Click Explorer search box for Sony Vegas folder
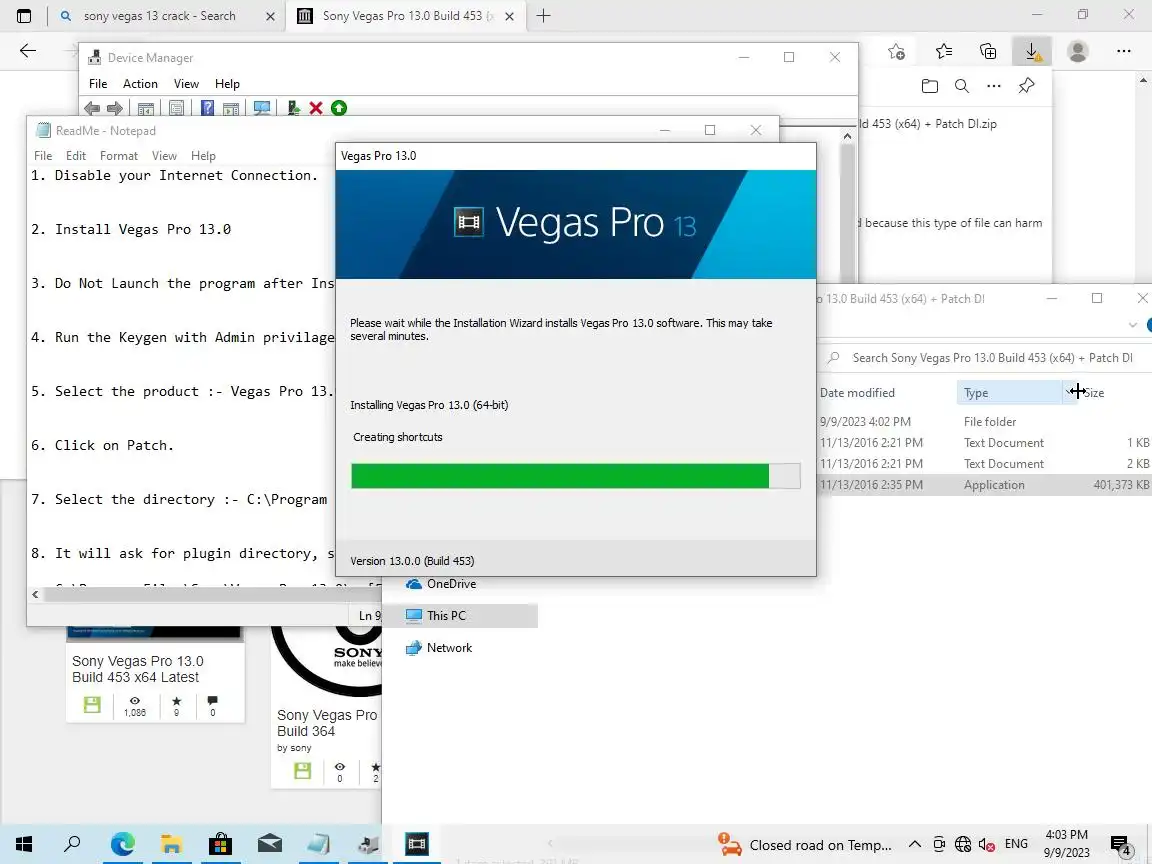This screenshot has width=1152, height=864. tap(987, 358)
